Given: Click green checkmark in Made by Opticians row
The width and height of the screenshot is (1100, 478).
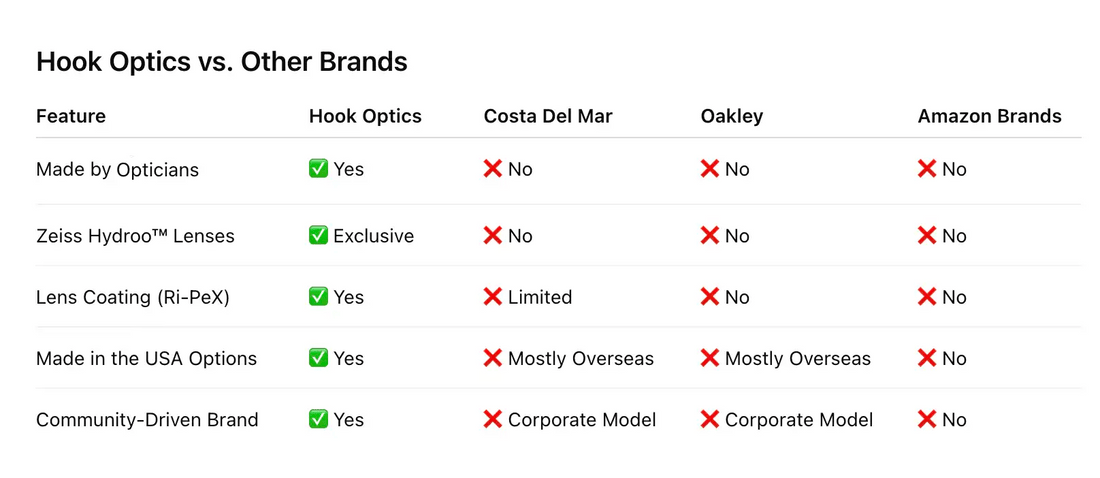Looking at the screenshot, I should 318,169.
